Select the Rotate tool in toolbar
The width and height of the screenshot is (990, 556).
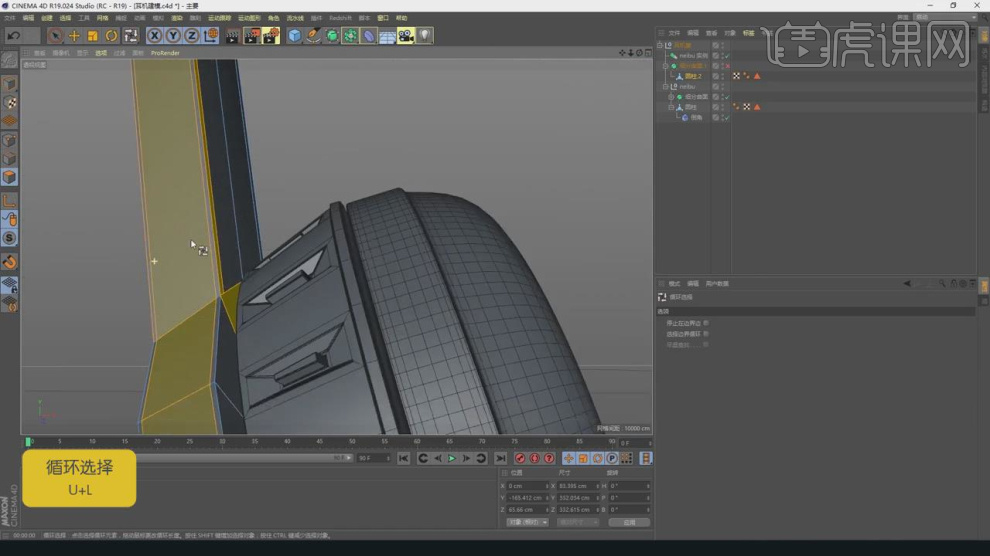[x=111, y=36]
